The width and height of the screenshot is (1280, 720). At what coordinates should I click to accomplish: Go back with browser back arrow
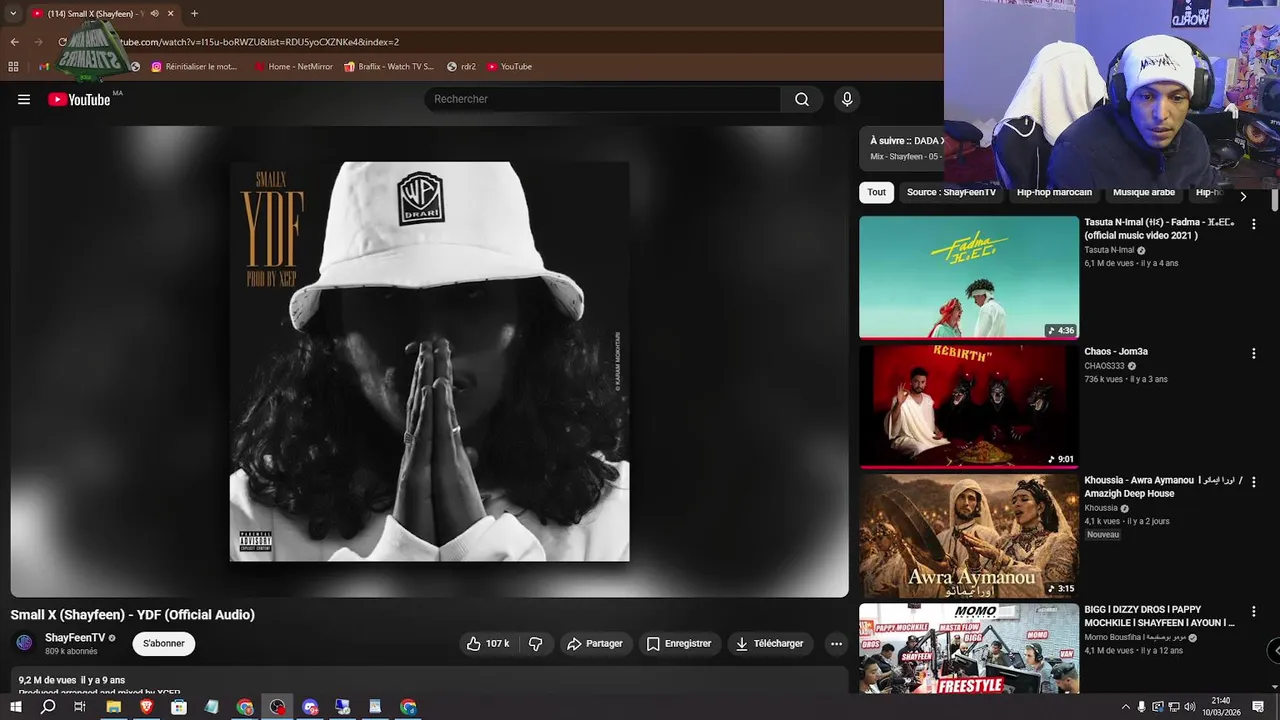[x=14, y=42]
